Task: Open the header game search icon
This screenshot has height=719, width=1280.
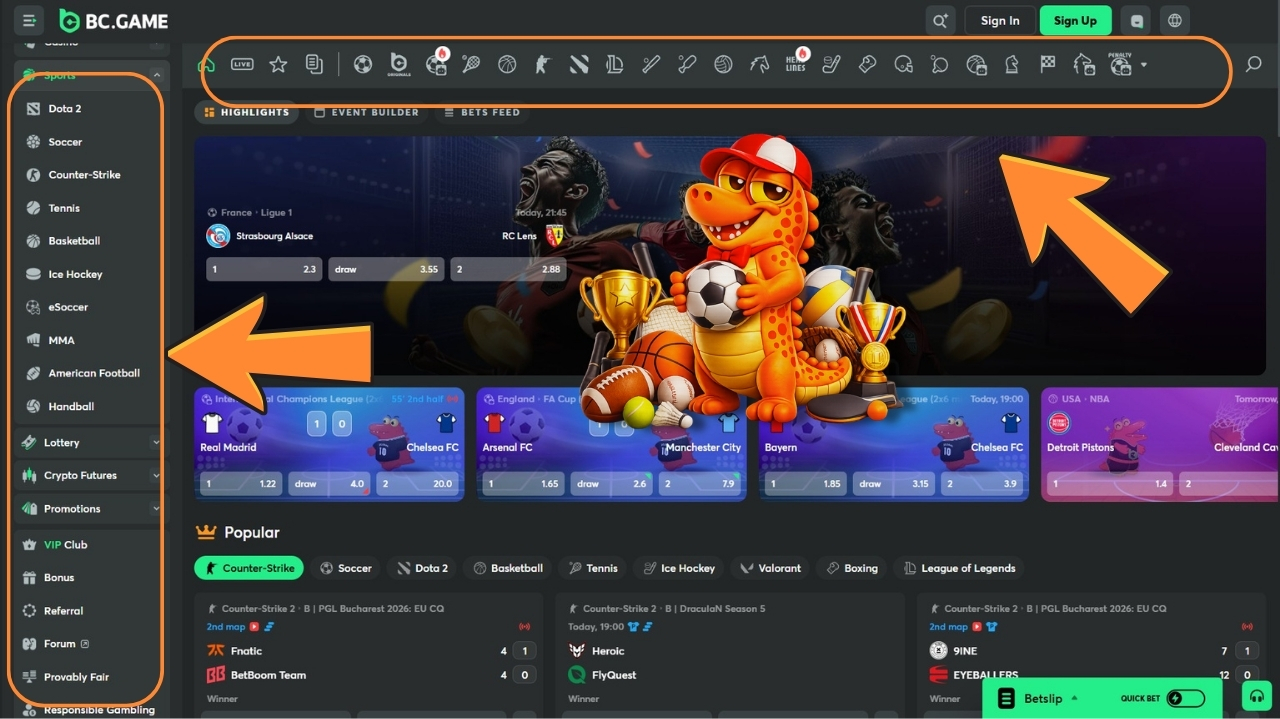Action: tap(940, 20)
